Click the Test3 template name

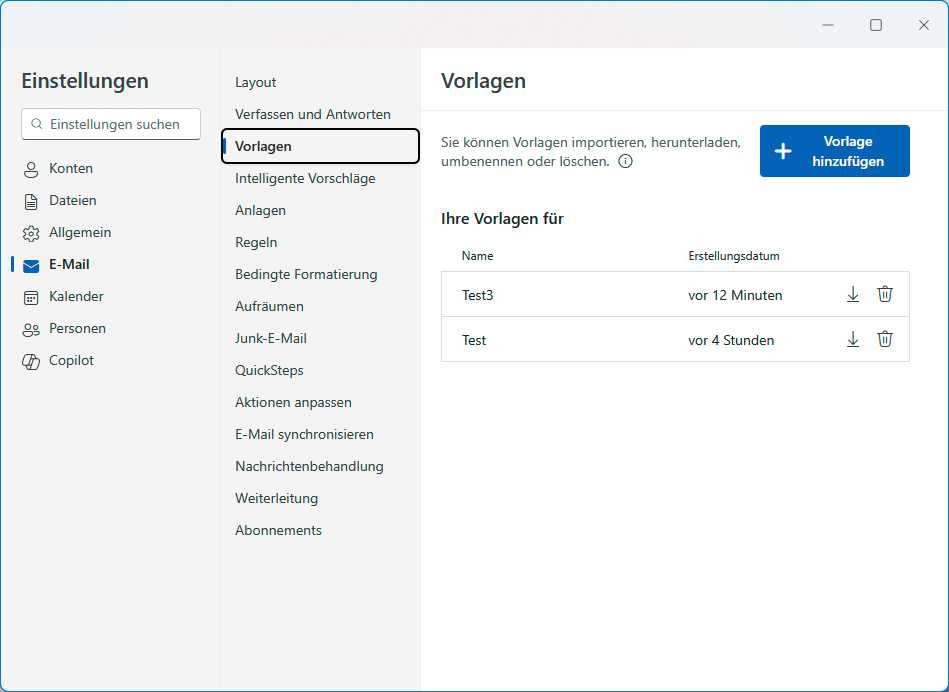[x=478, y=295]
